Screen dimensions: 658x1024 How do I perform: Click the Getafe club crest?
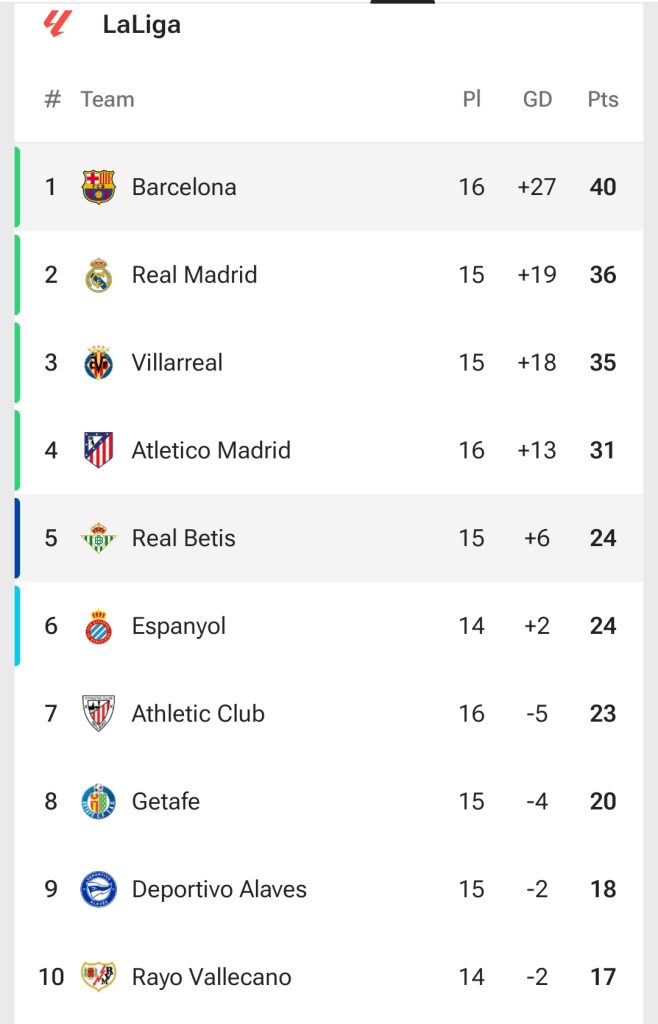(99, 801)
